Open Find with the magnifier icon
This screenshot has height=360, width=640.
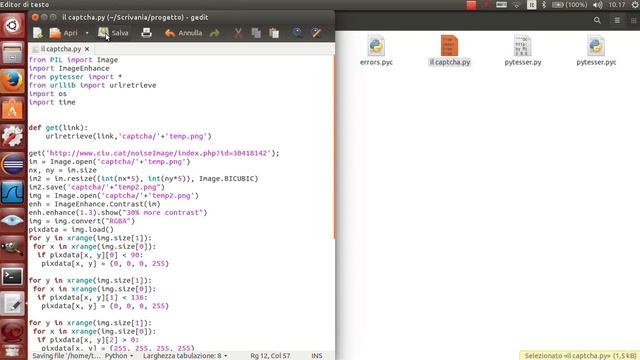[x=297, y=33]
